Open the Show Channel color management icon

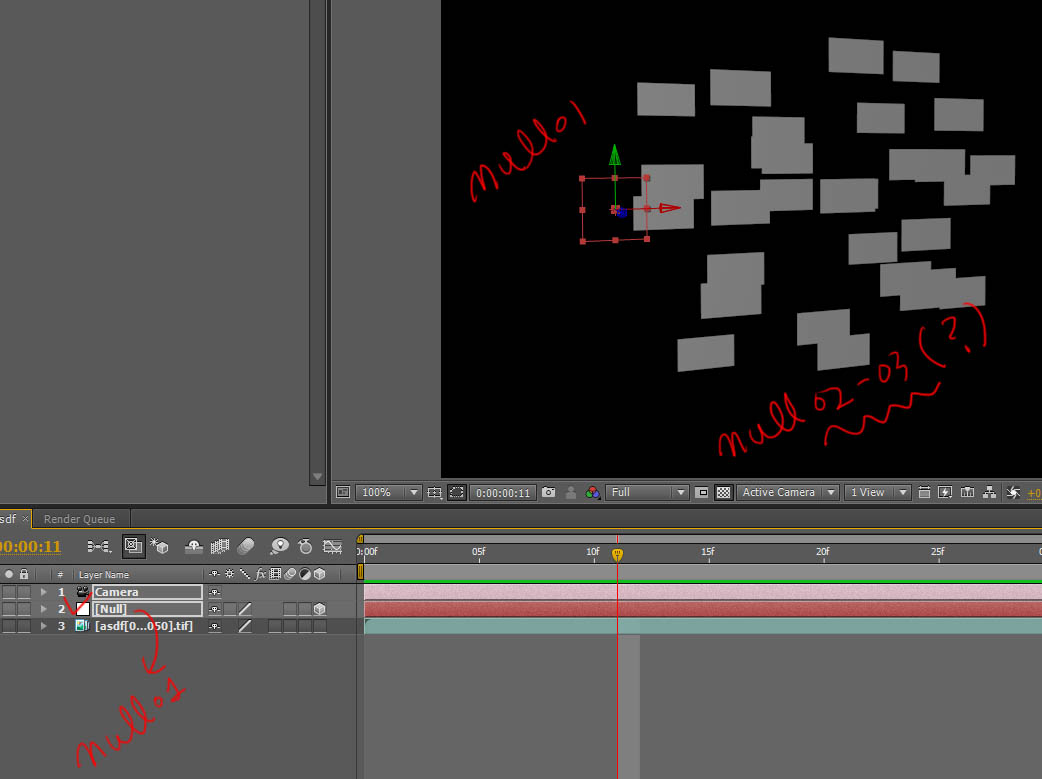coord(593,493)
